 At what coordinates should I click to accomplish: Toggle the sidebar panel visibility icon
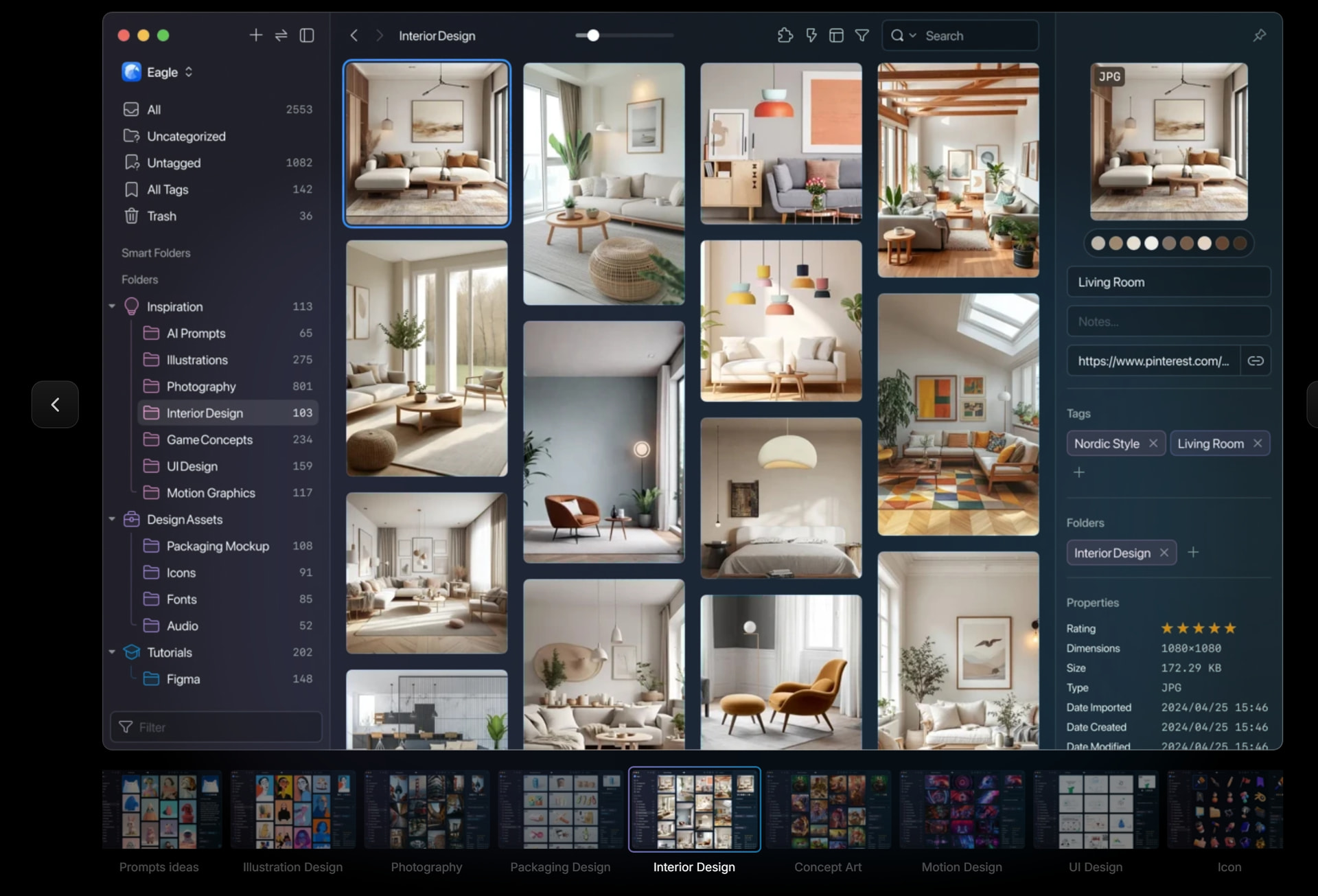[x=307, y=35]
